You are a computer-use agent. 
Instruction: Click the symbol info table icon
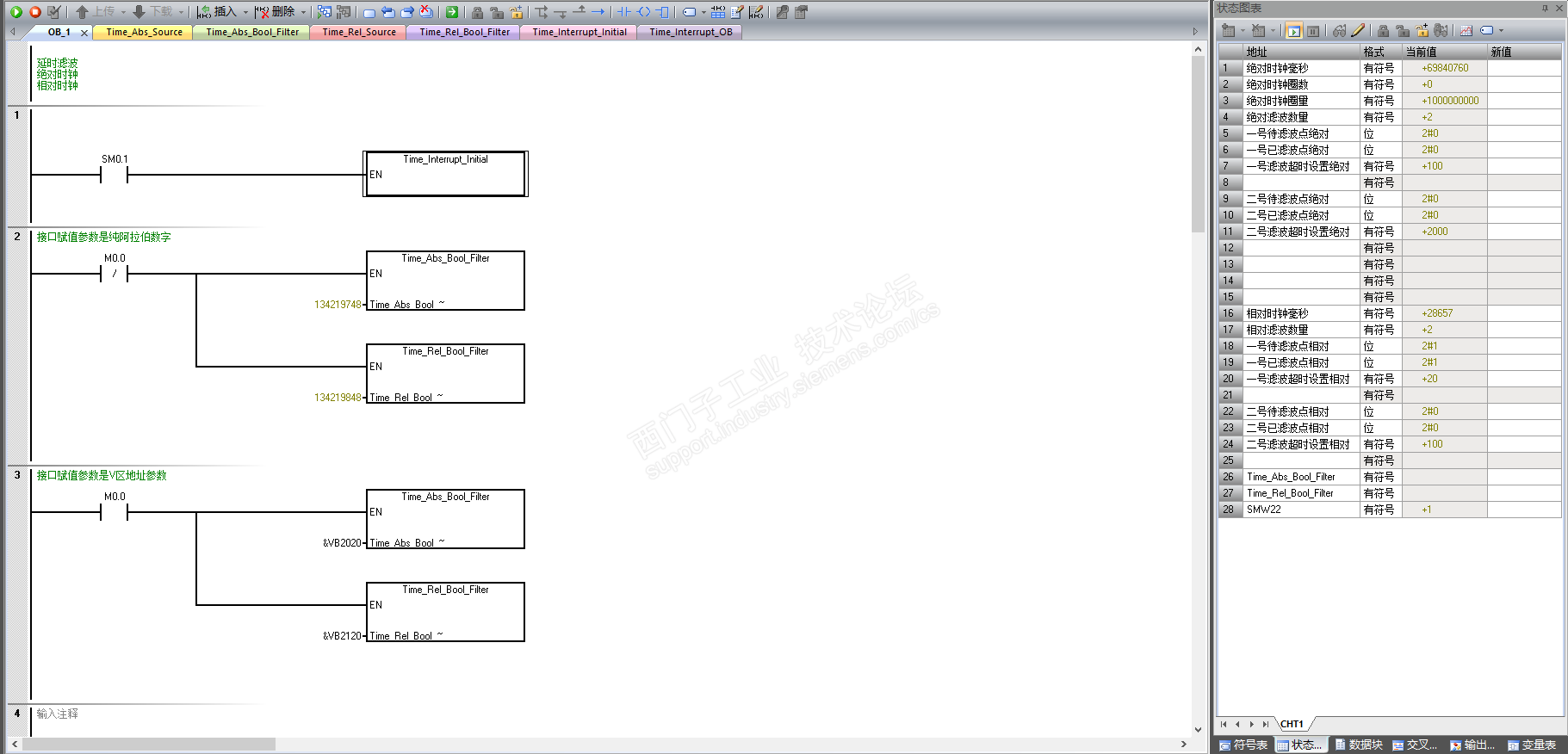point(718,12)
